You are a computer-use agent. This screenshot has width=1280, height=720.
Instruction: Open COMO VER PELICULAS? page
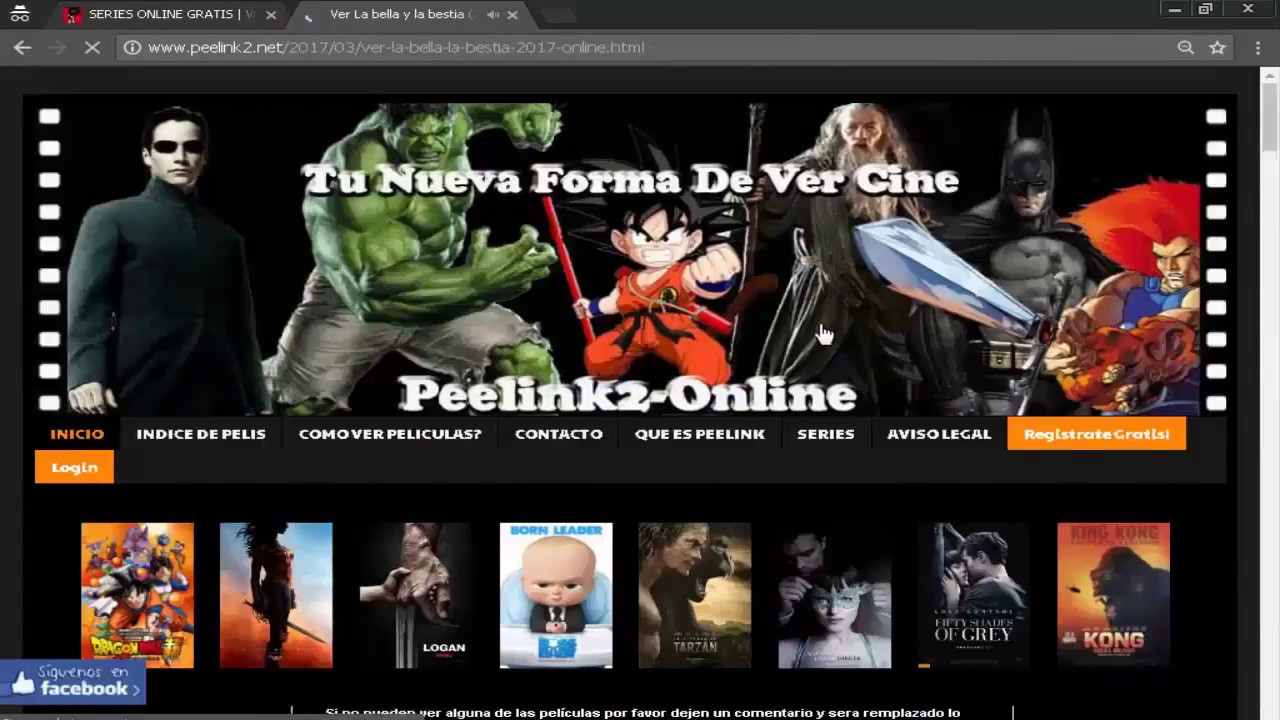390,434
